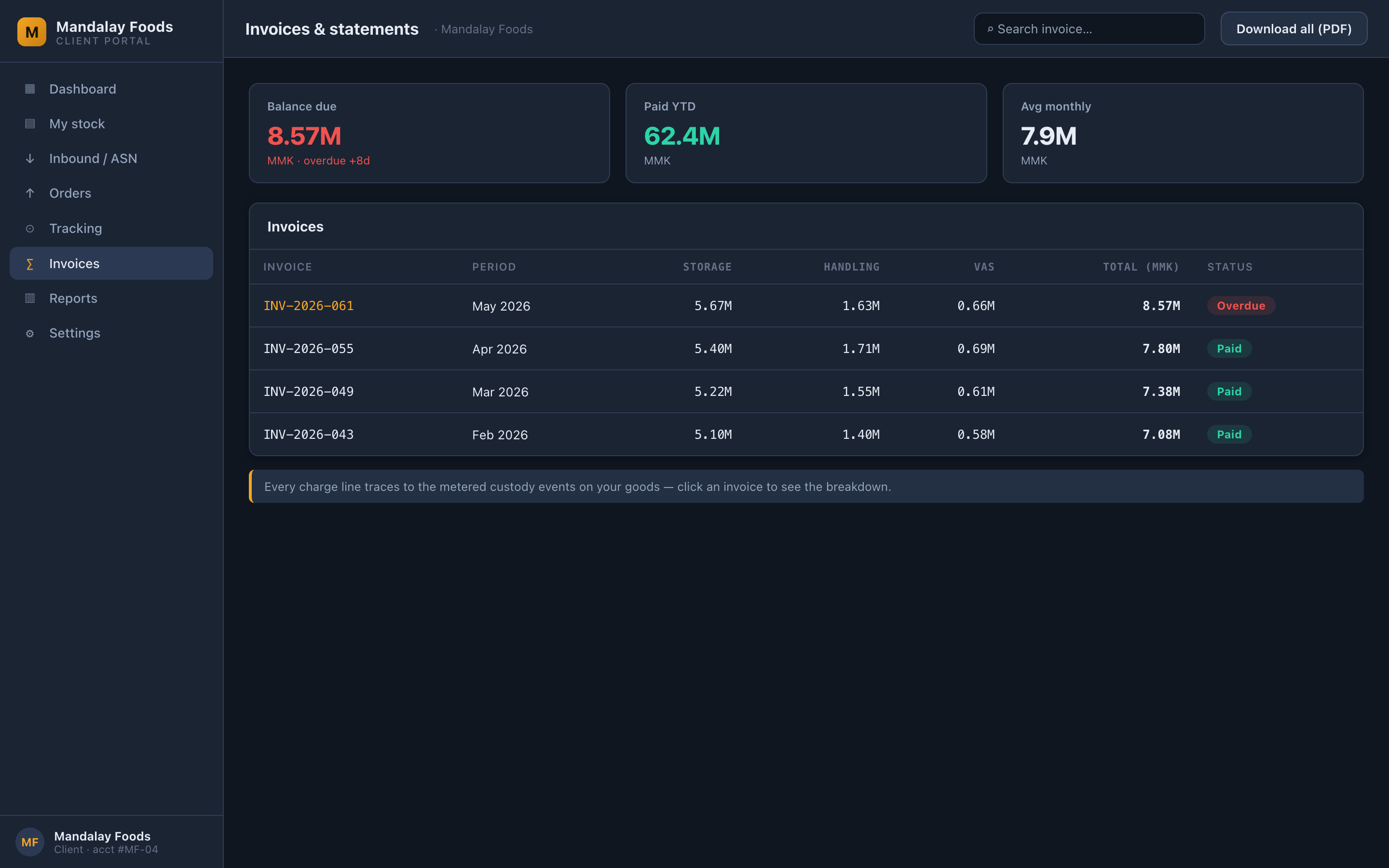Go to the Reports menu item

[111, 298]
